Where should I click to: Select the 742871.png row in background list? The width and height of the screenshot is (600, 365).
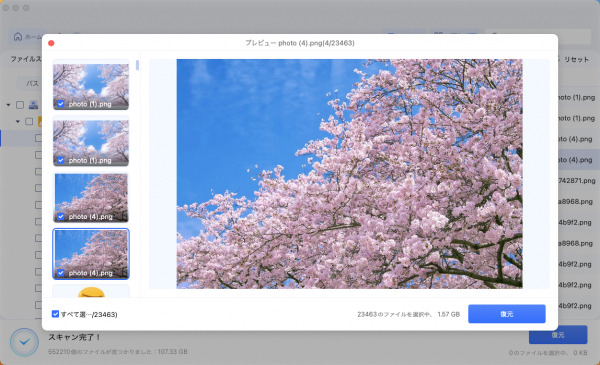click(576, 181)
